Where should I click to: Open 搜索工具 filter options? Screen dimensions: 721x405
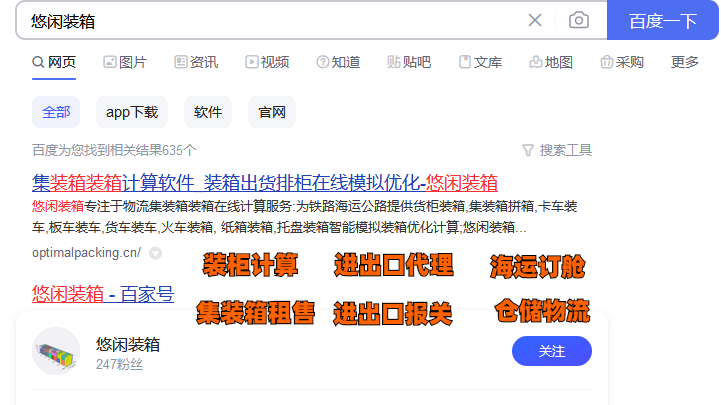557,150
